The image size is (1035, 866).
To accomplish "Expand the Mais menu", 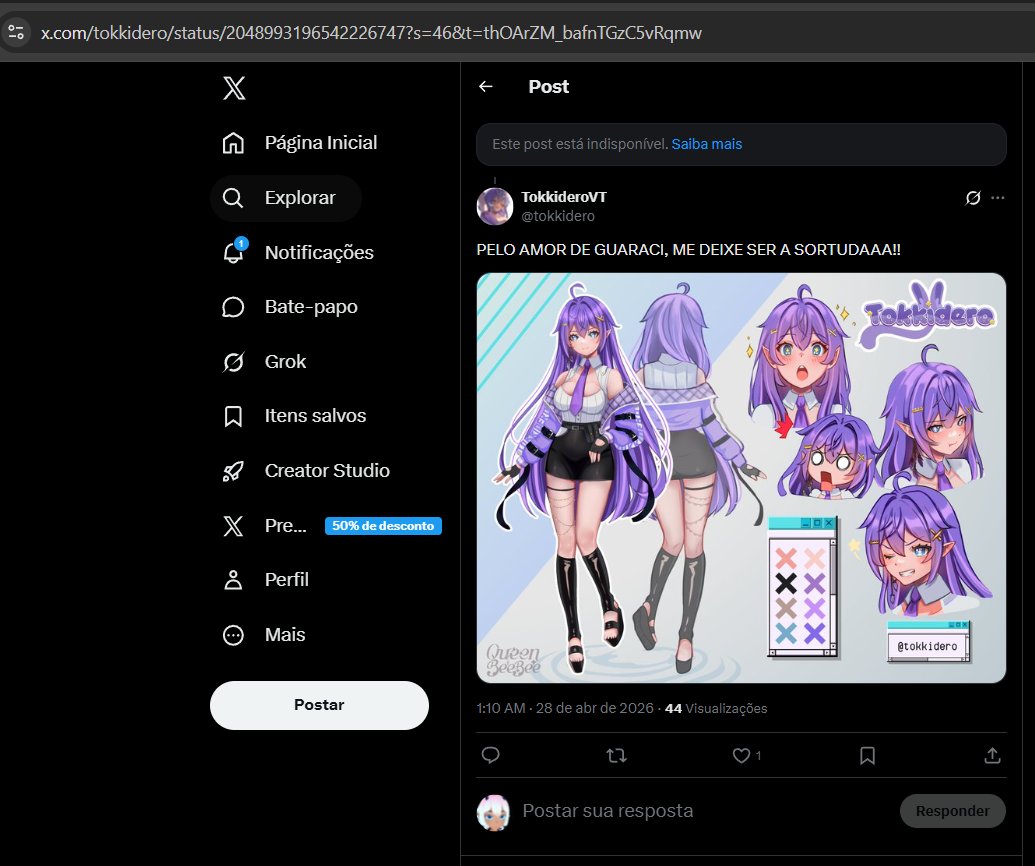I will 264,635.
